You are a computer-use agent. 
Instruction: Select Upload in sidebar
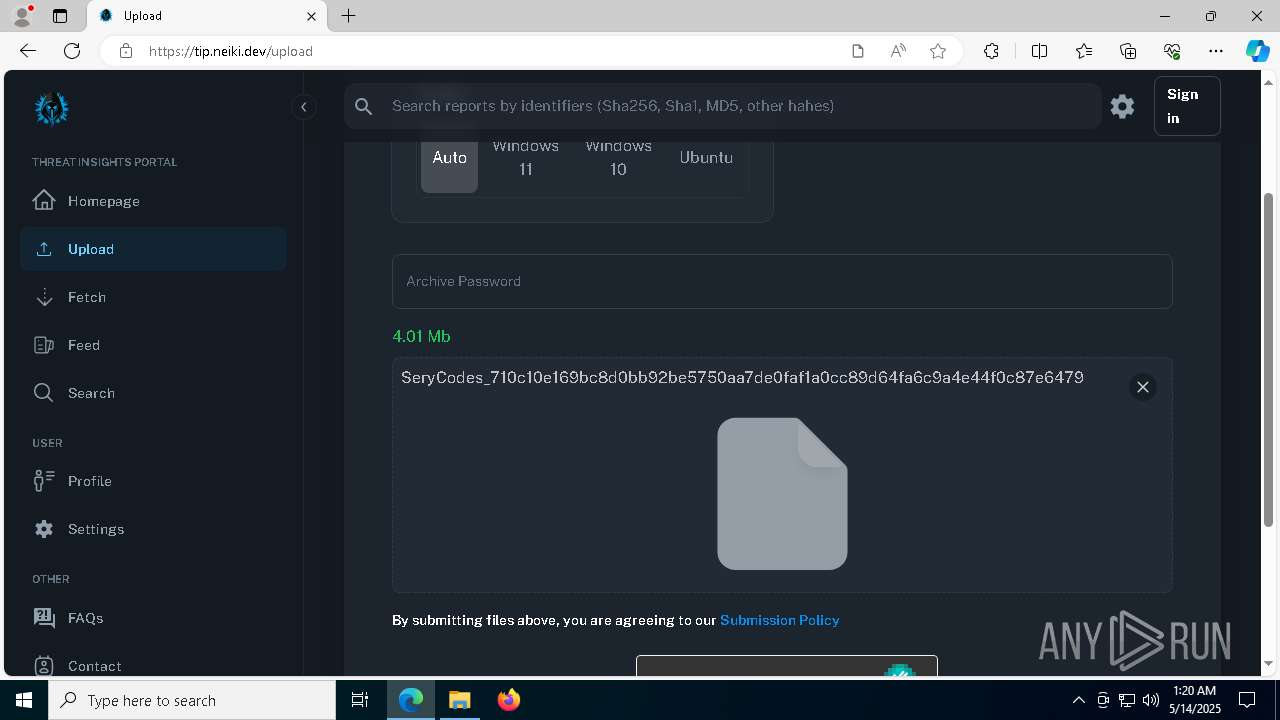tap(153, 249)
